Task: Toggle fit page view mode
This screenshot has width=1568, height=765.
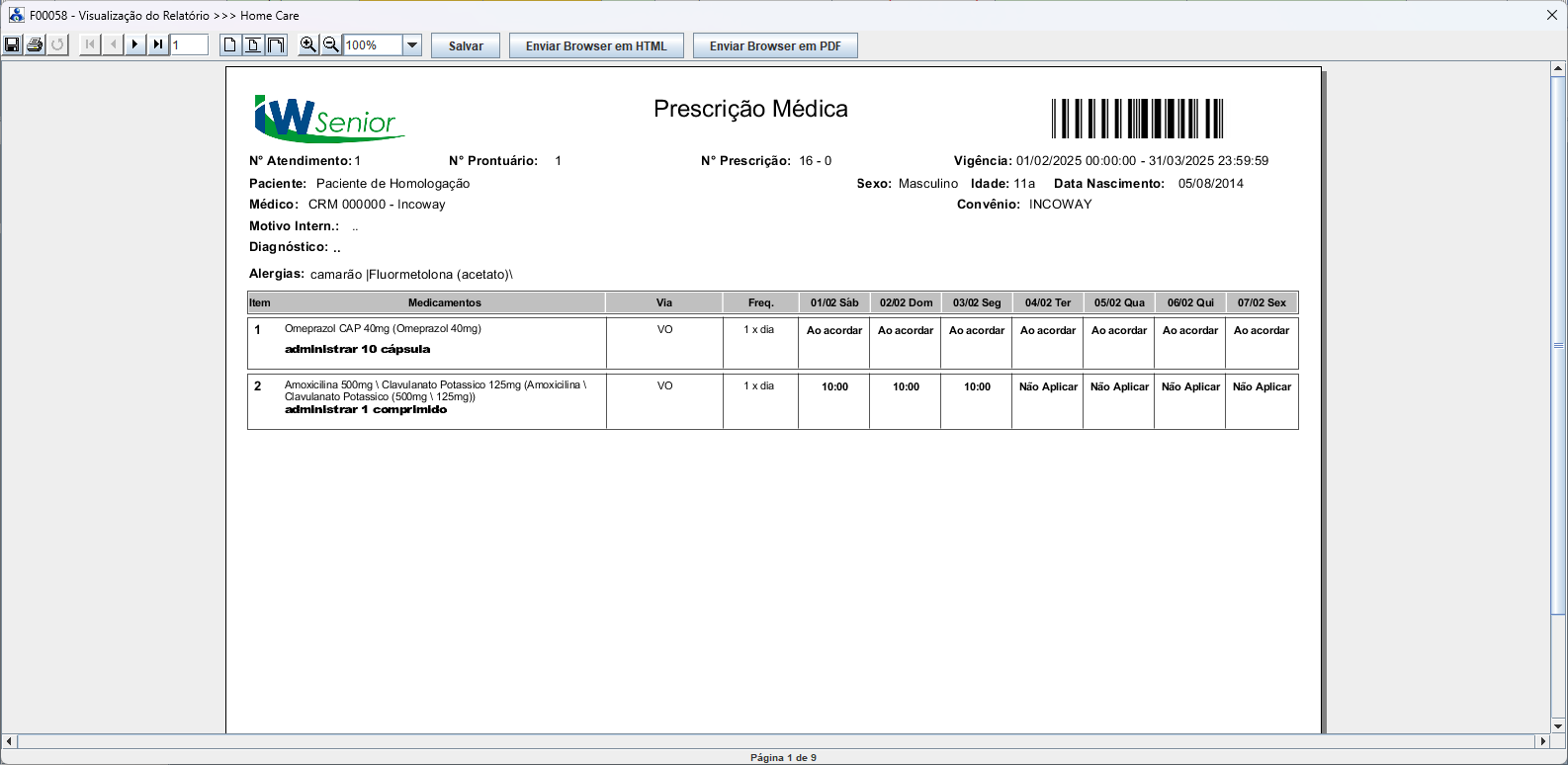Action: [253, 44]
